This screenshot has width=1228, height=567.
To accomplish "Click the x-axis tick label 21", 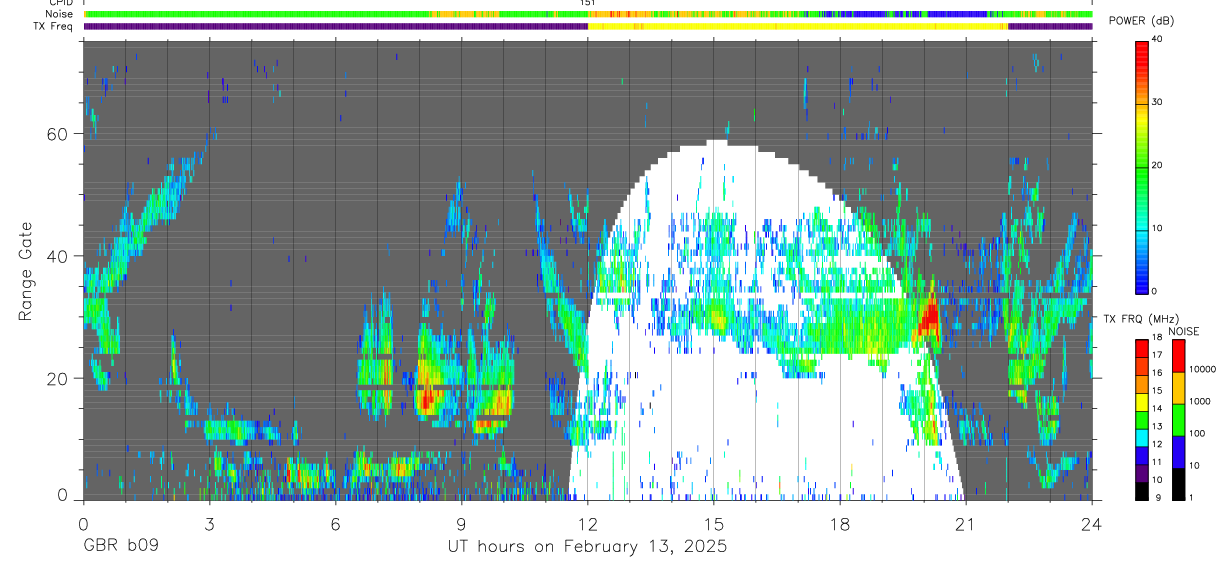I will (x=966, y=523).
